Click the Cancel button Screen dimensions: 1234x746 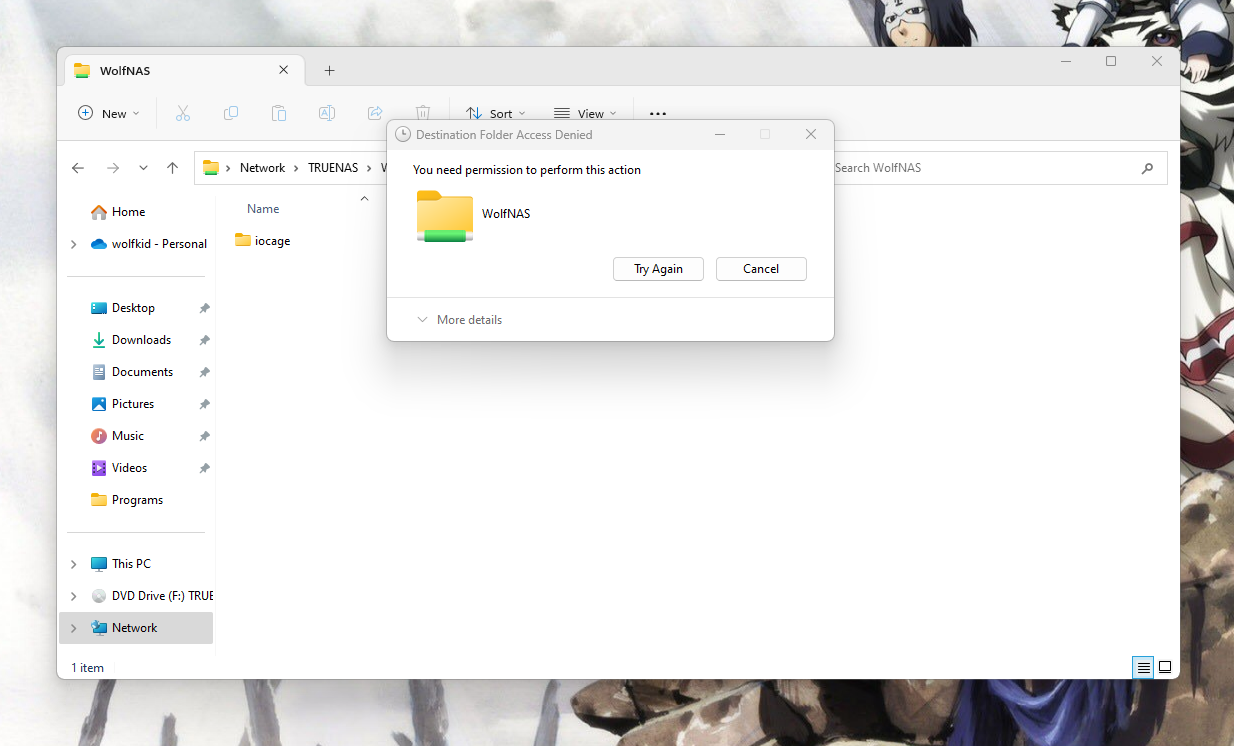tap(761, 269)
